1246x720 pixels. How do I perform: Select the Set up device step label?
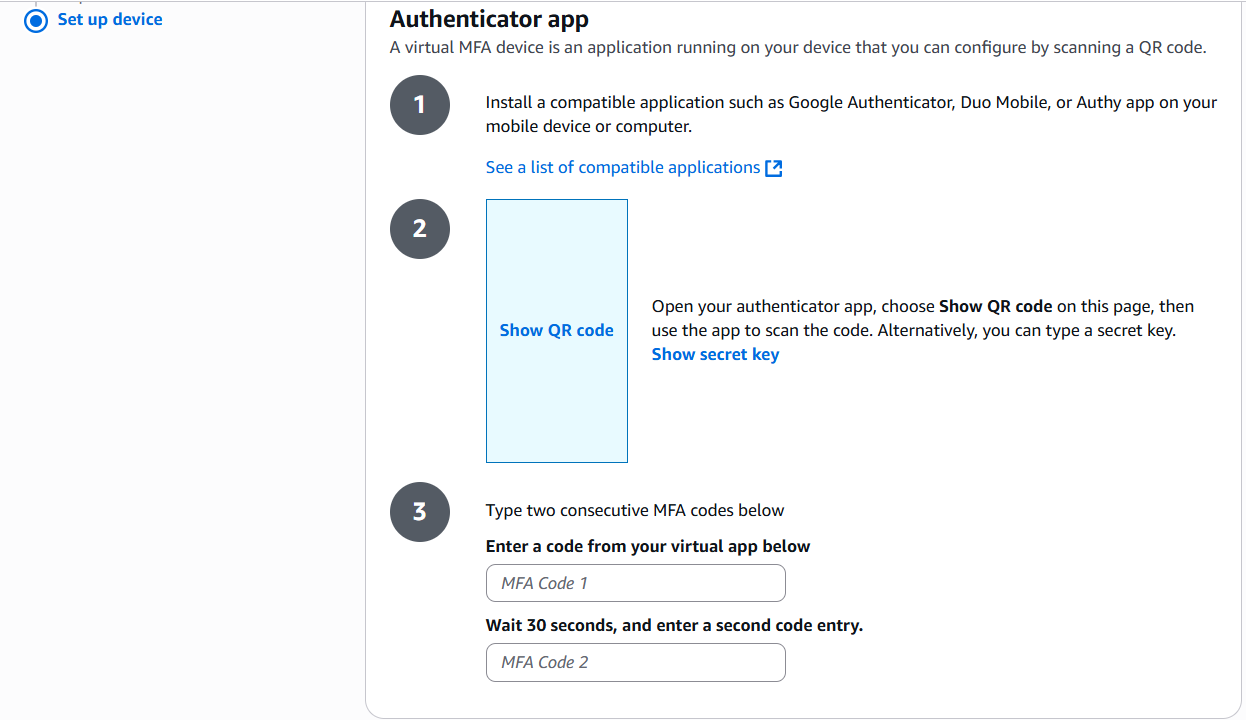pos(110,19)
